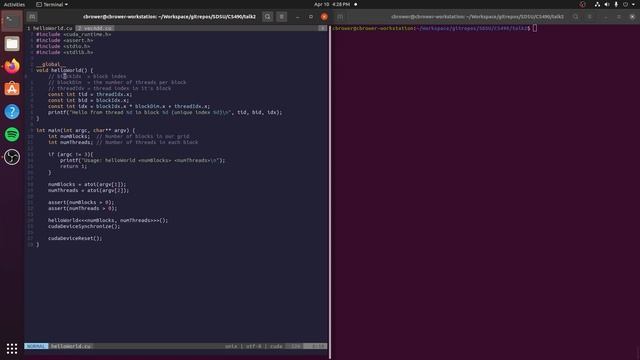The image size is (640, 360).
Task: Click the 'const int idx = blockIdx.x * blockDim.x' line
Action: (129, 106)
